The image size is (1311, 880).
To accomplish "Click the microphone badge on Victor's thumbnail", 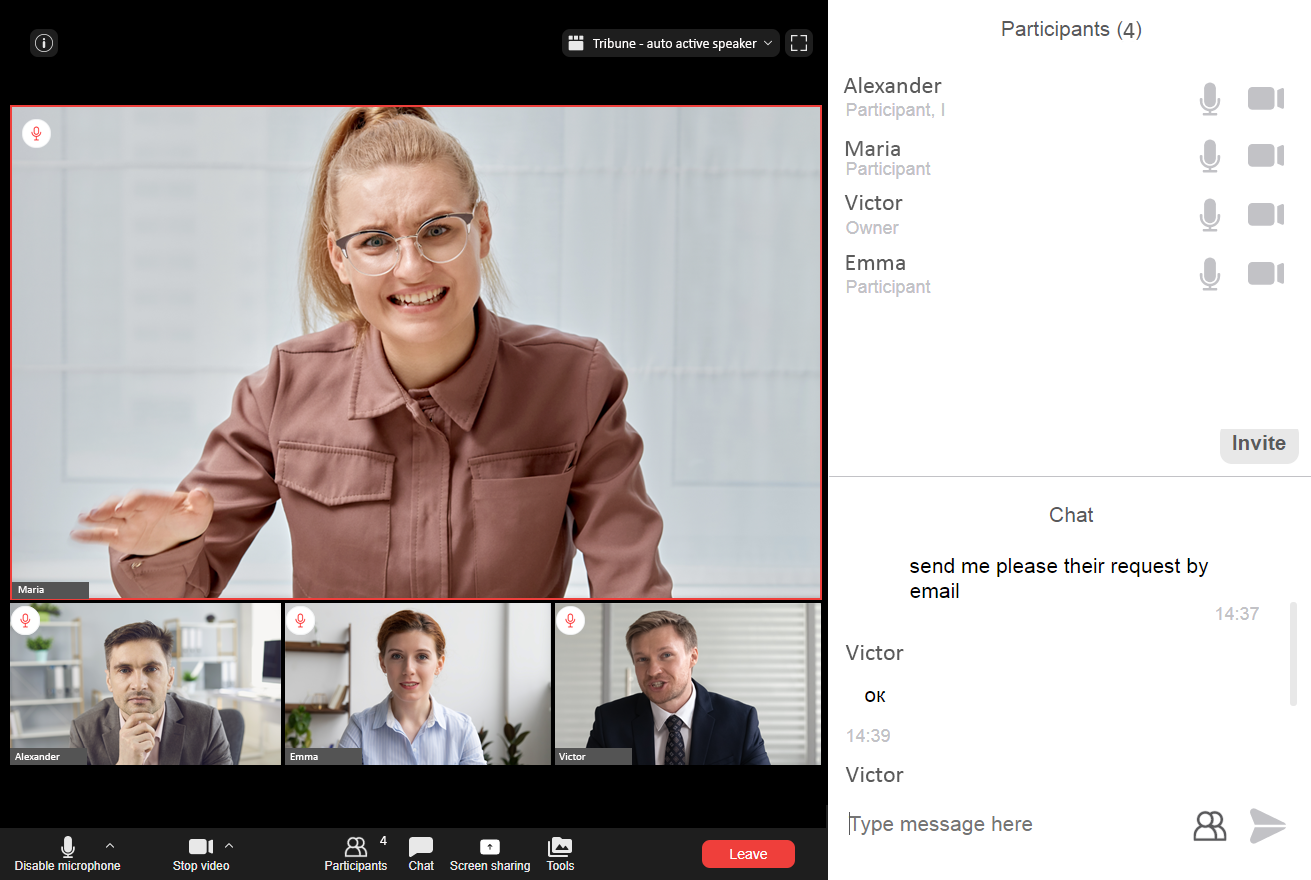I will pos(570,620).
